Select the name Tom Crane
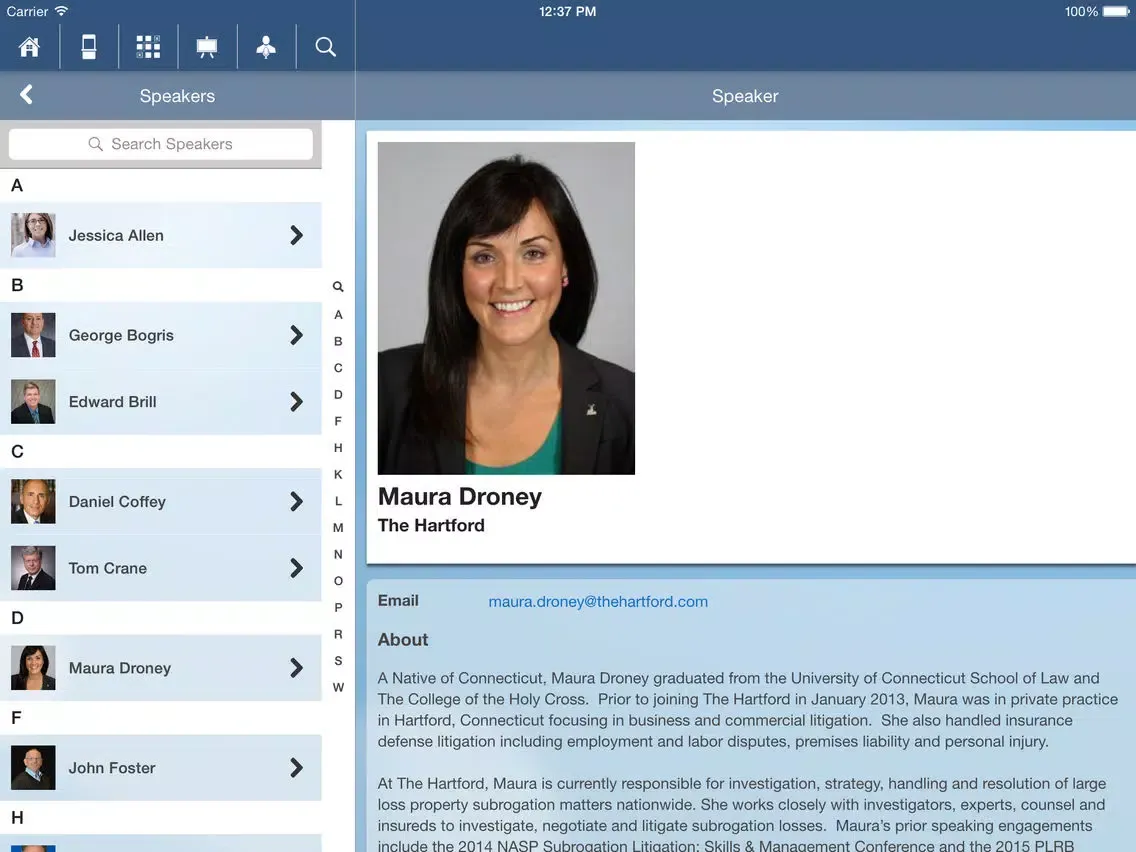This screenshot has height=852, width=1136. point(107,569)
